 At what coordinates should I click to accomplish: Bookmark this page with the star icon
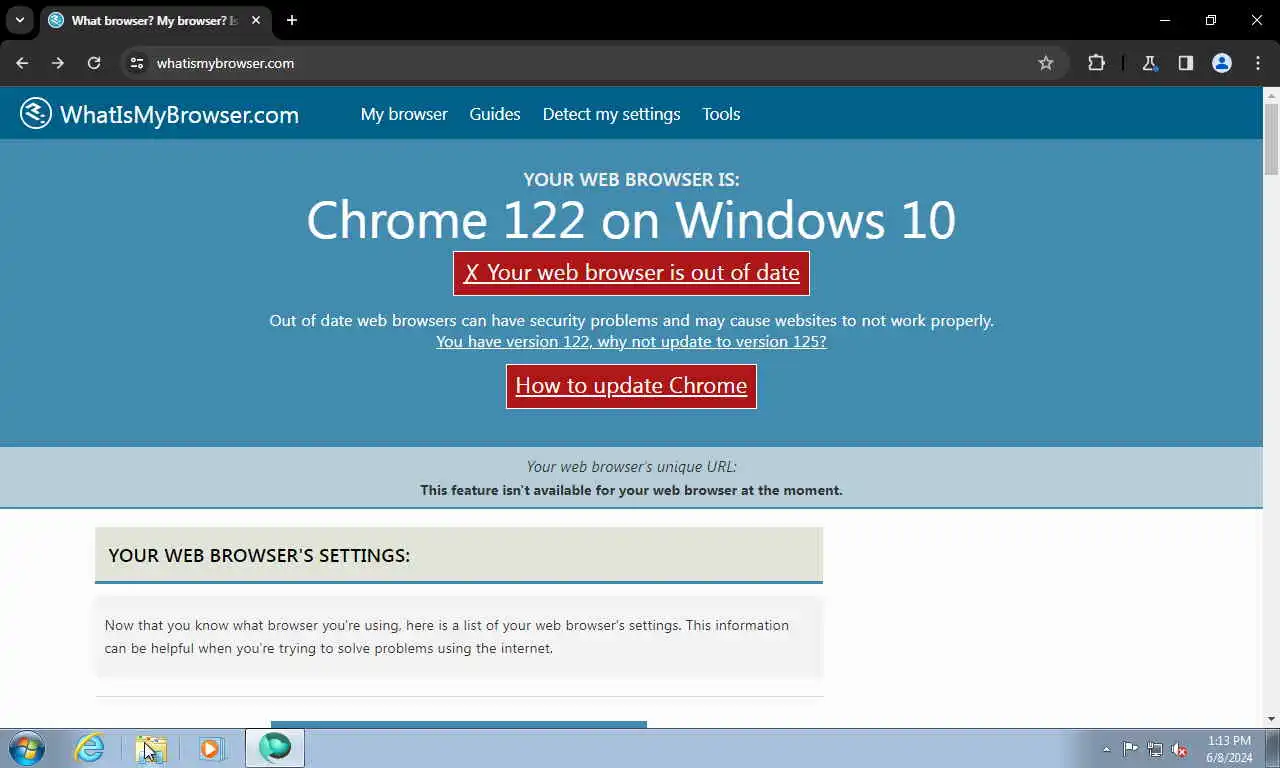tap(1046, 63)
